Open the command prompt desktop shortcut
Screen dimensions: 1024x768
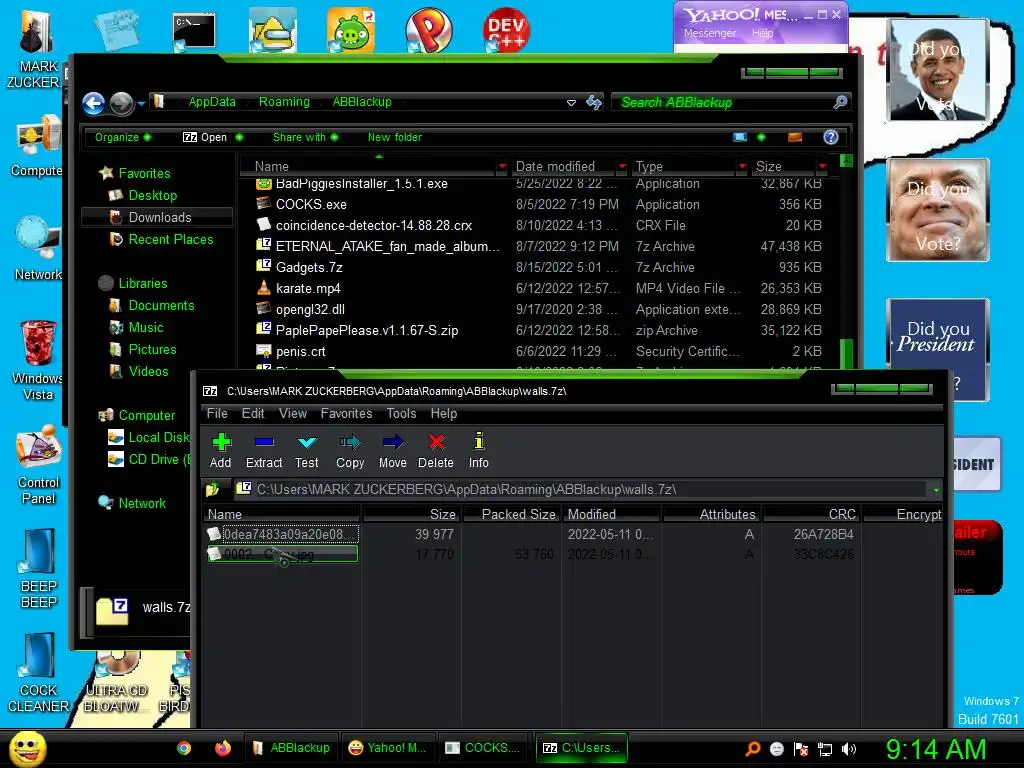194,31
